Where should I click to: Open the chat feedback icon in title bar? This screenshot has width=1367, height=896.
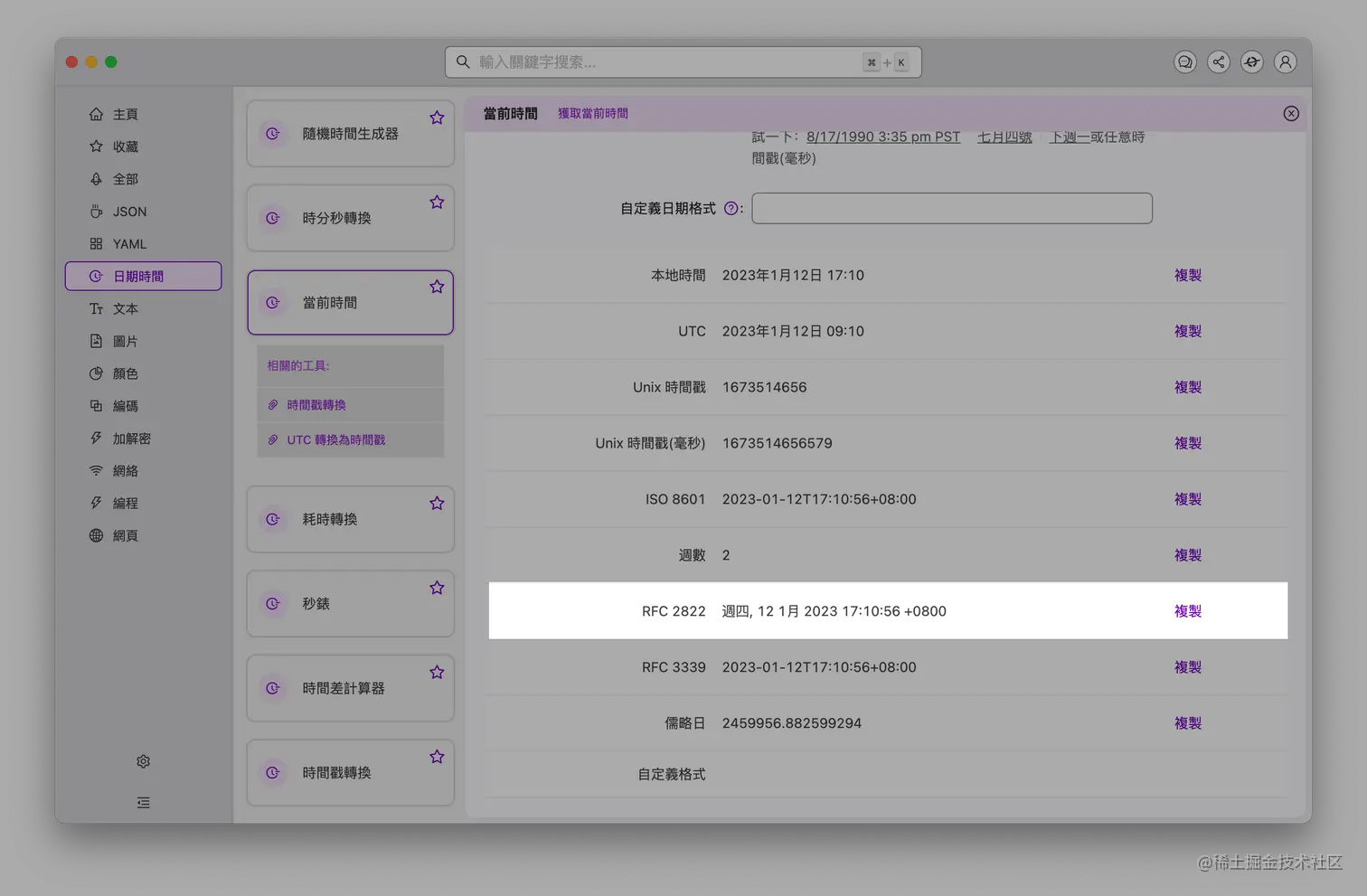click(x=1184, y=61)
